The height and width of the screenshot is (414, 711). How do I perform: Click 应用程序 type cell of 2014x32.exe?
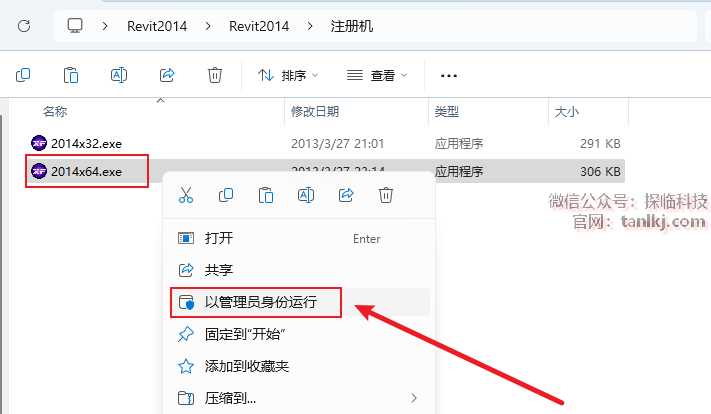tap(459, 144)
